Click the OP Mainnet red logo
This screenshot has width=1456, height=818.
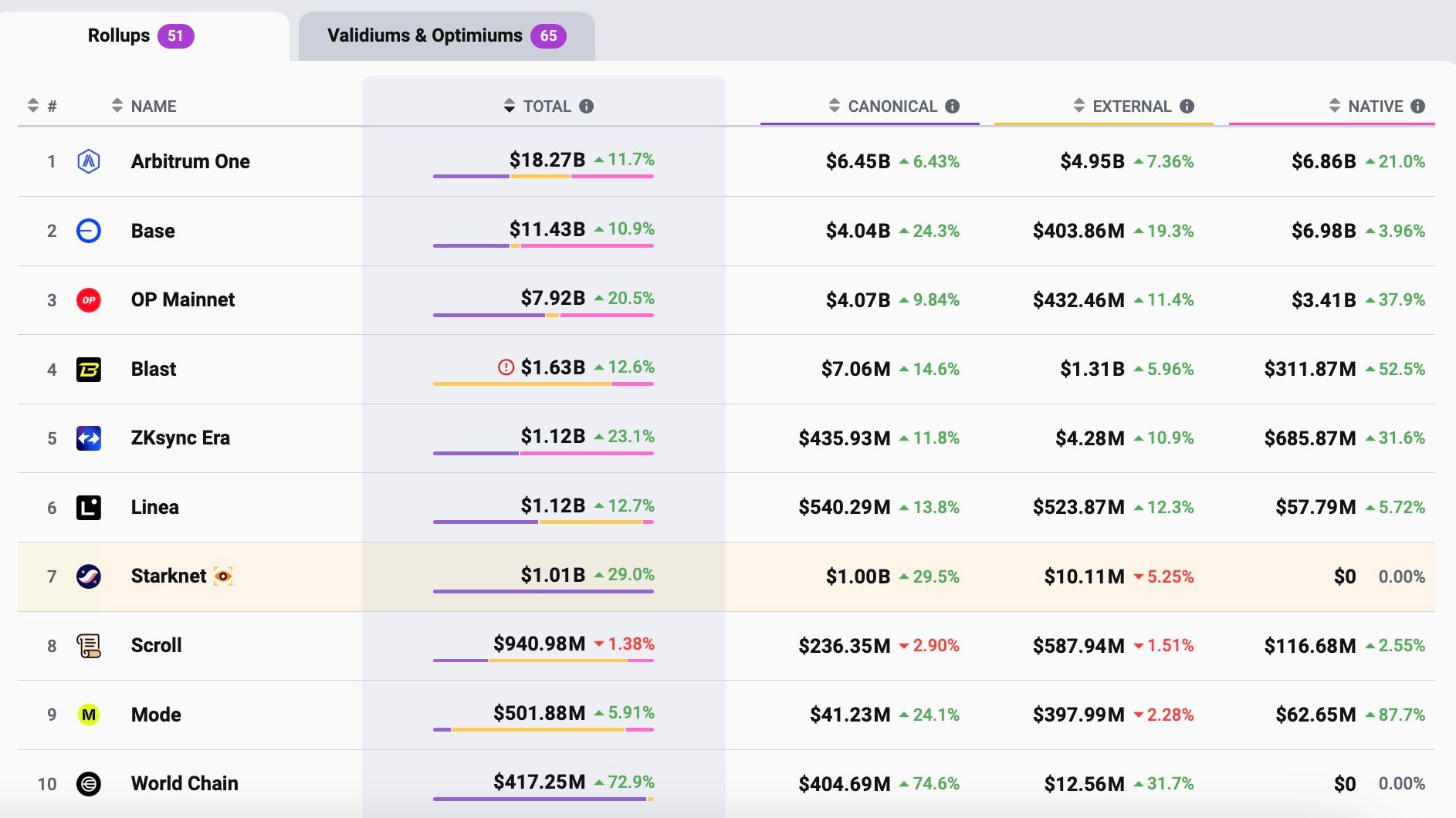point(89,299)
